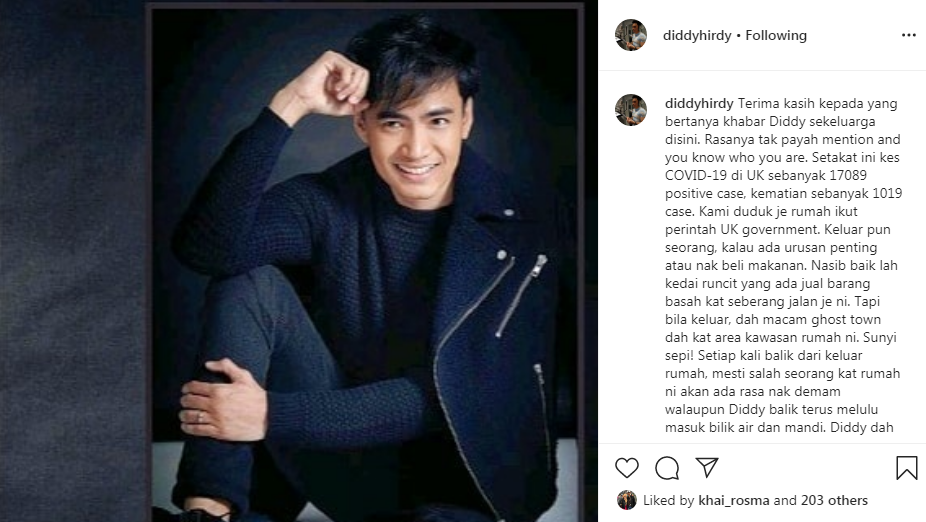Open the three-dot more options menu
Viewport: 926px width, 522px height.
point(909,35)
